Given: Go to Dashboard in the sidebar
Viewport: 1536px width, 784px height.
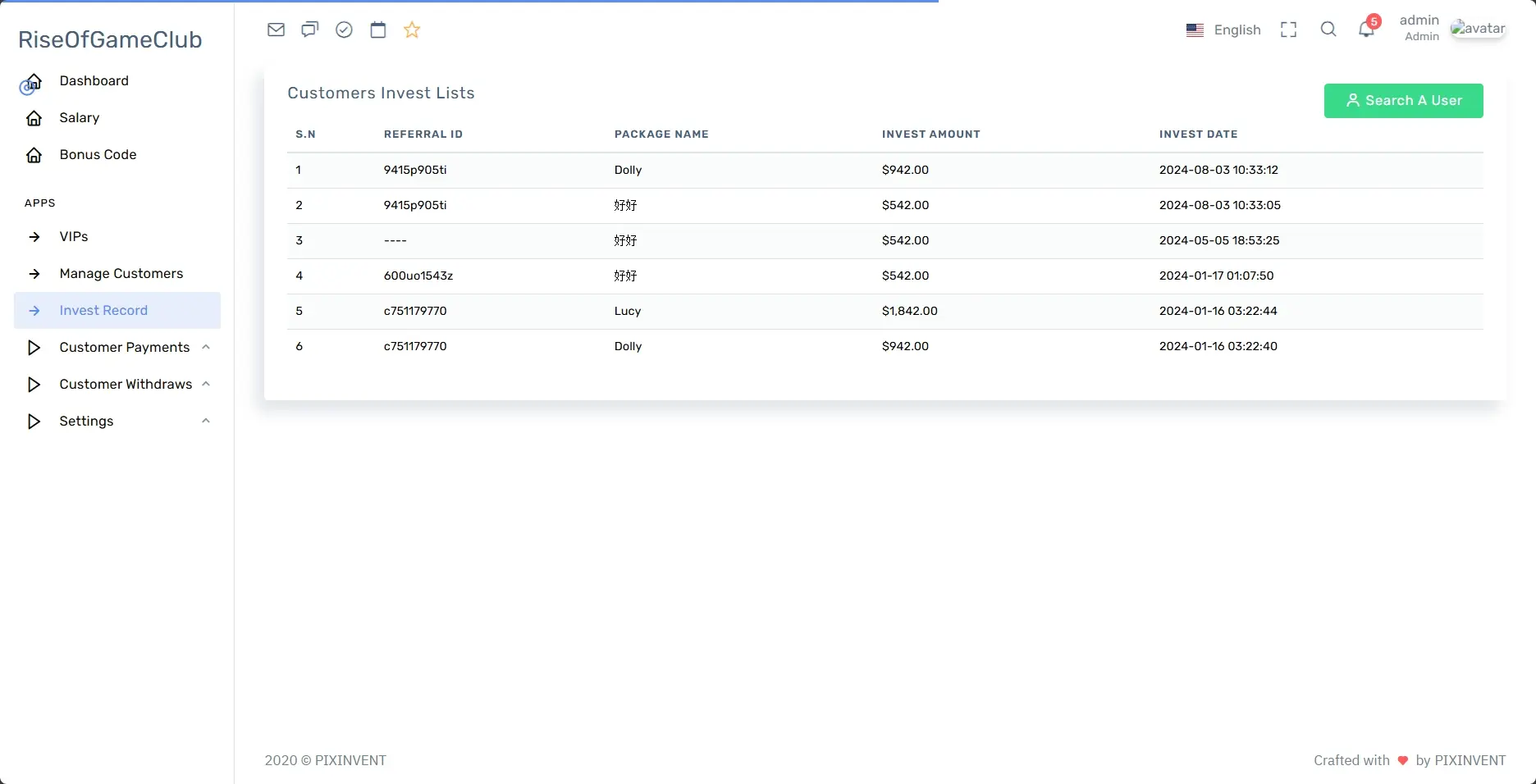Looking at the screenshot, I should pyautogui.click(x=94, y=81).
